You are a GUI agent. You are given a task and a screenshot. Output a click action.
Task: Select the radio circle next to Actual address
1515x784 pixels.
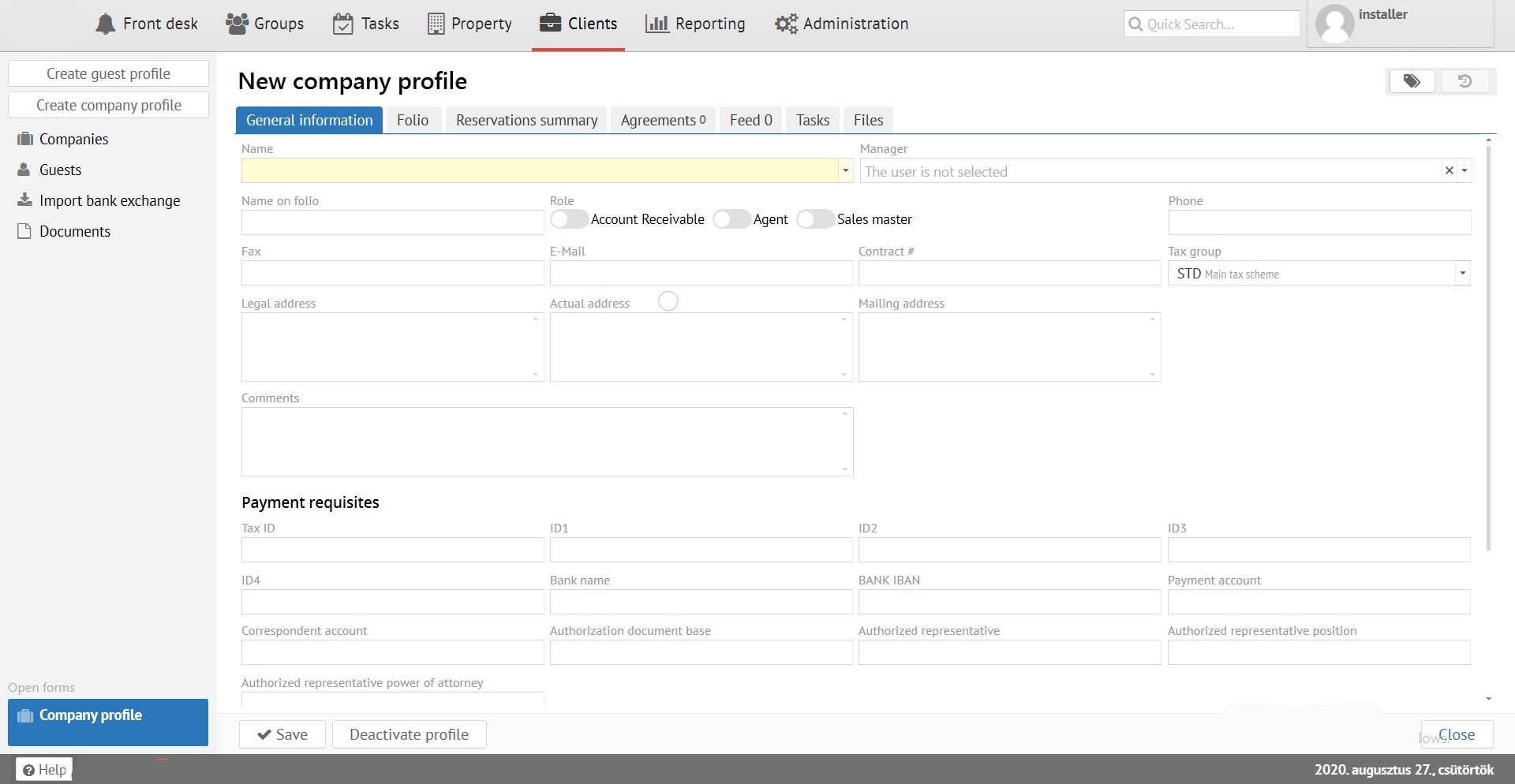(x=668, y=301)
